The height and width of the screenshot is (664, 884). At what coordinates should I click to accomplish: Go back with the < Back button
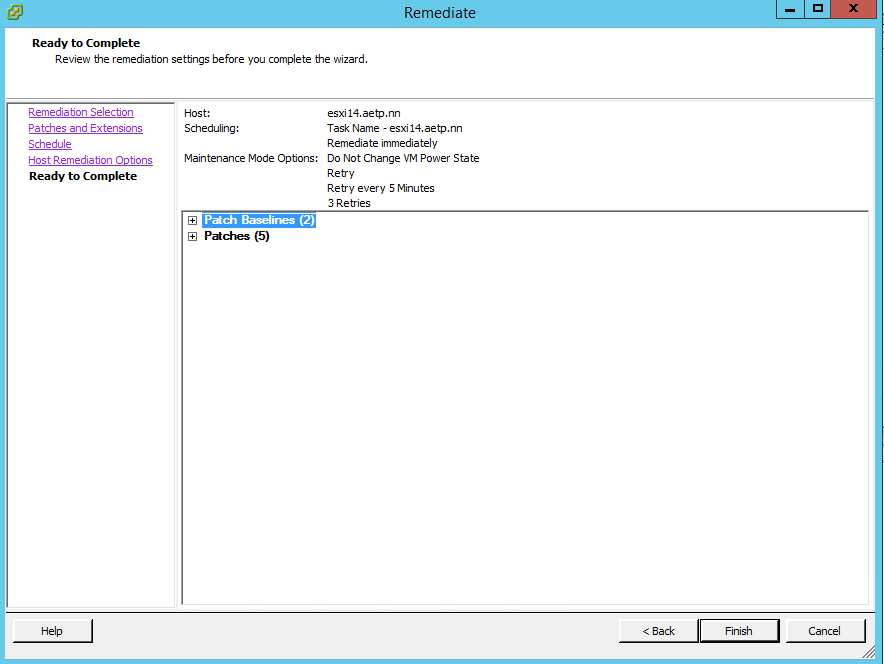pyautogui.click(x=658, y=631)
